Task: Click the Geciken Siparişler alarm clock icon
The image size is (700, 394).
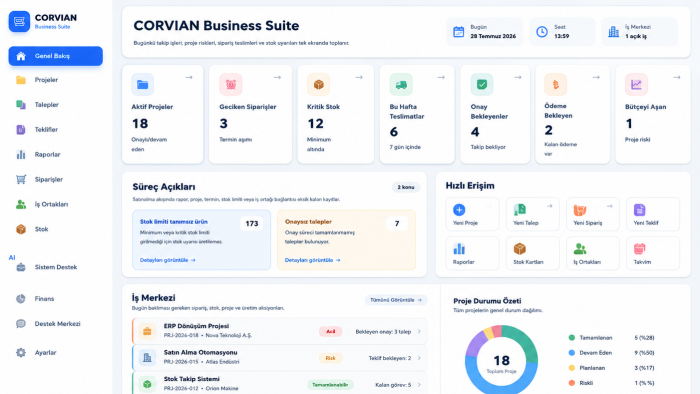Action: point(231,84)
